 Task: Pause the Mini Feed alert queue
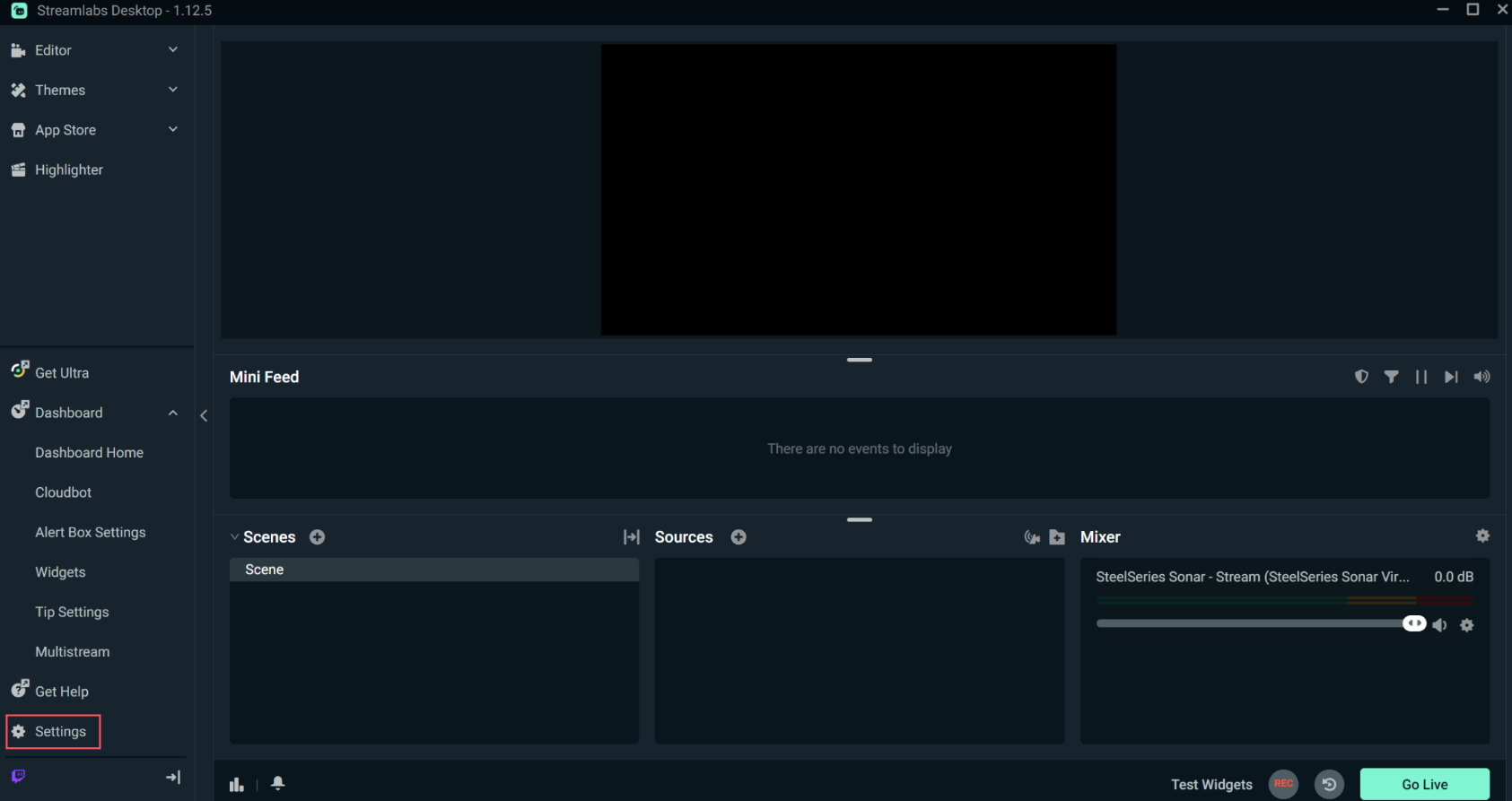click(x=1420, y=377)
